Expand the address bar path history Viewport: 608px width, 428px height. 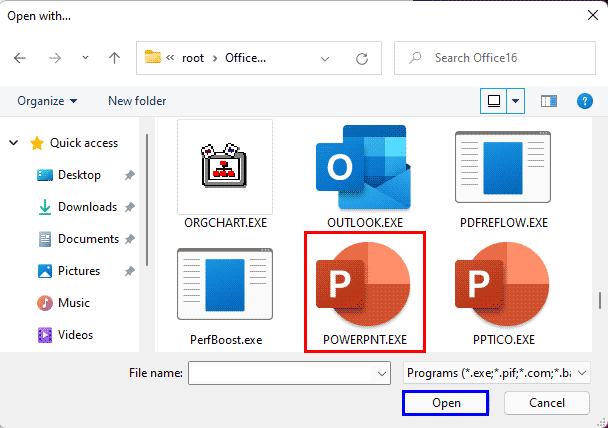[325, 59]
